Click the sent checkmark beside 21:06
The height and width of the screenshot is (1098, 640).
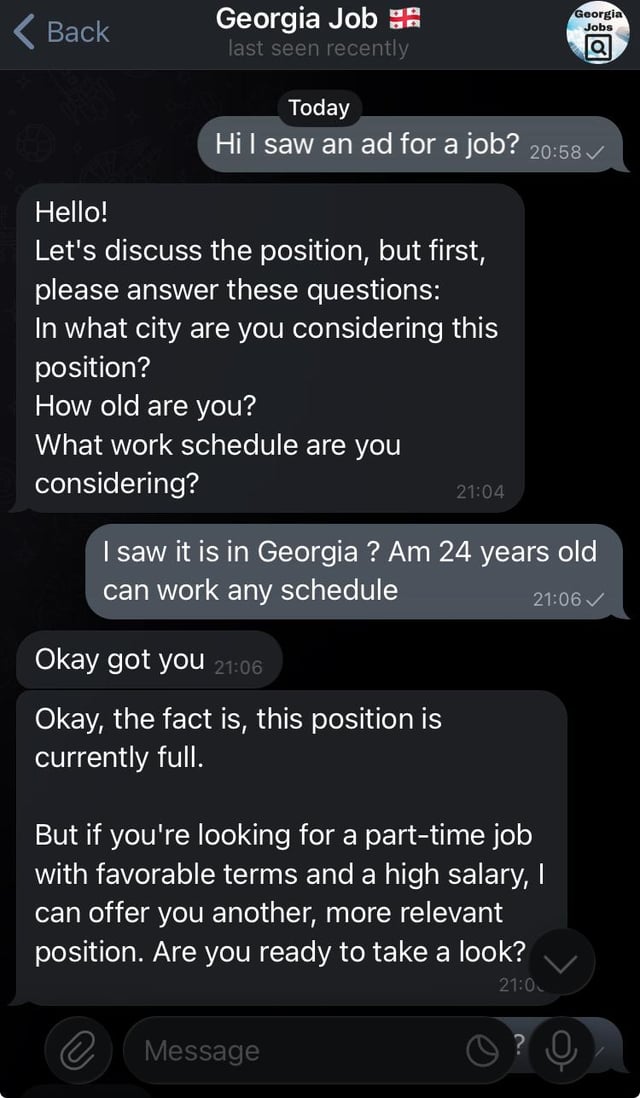(x=596, y=598)
